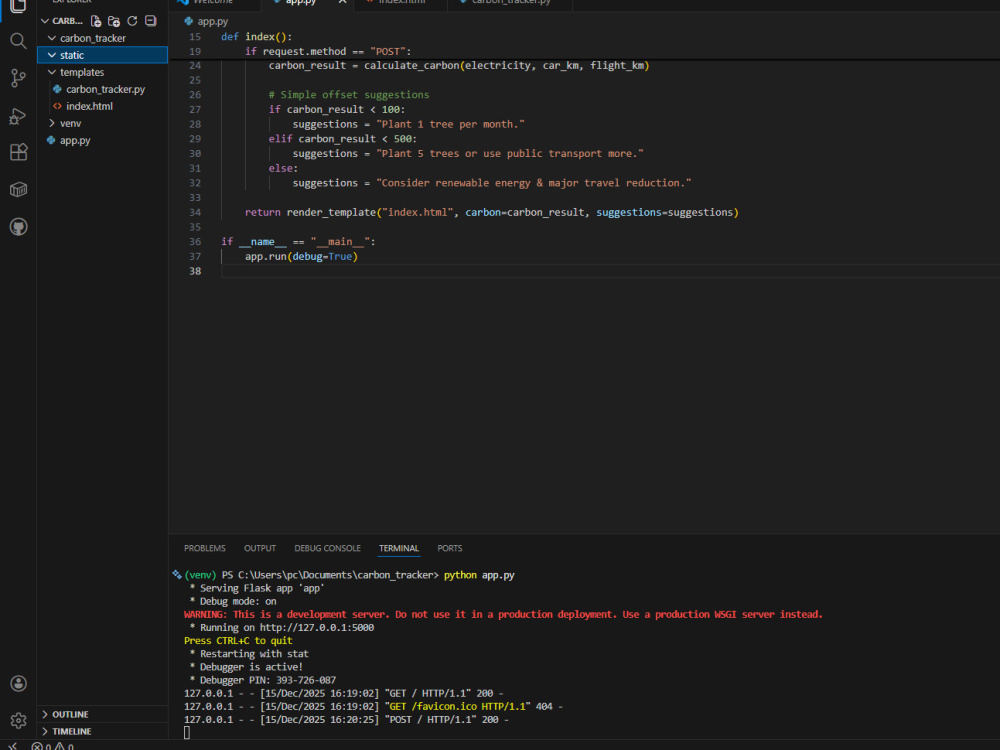1000x750 pixels.
Task: Click the red WARNING line in terminal
Action: pos(503,615)
